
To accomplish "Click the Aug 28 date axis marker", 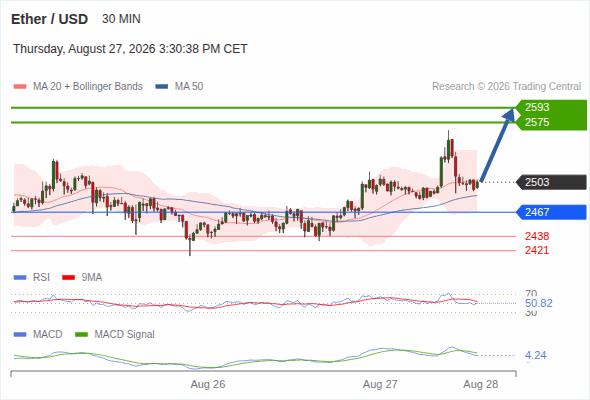I will pyautogui.click(x=481, y=384).
